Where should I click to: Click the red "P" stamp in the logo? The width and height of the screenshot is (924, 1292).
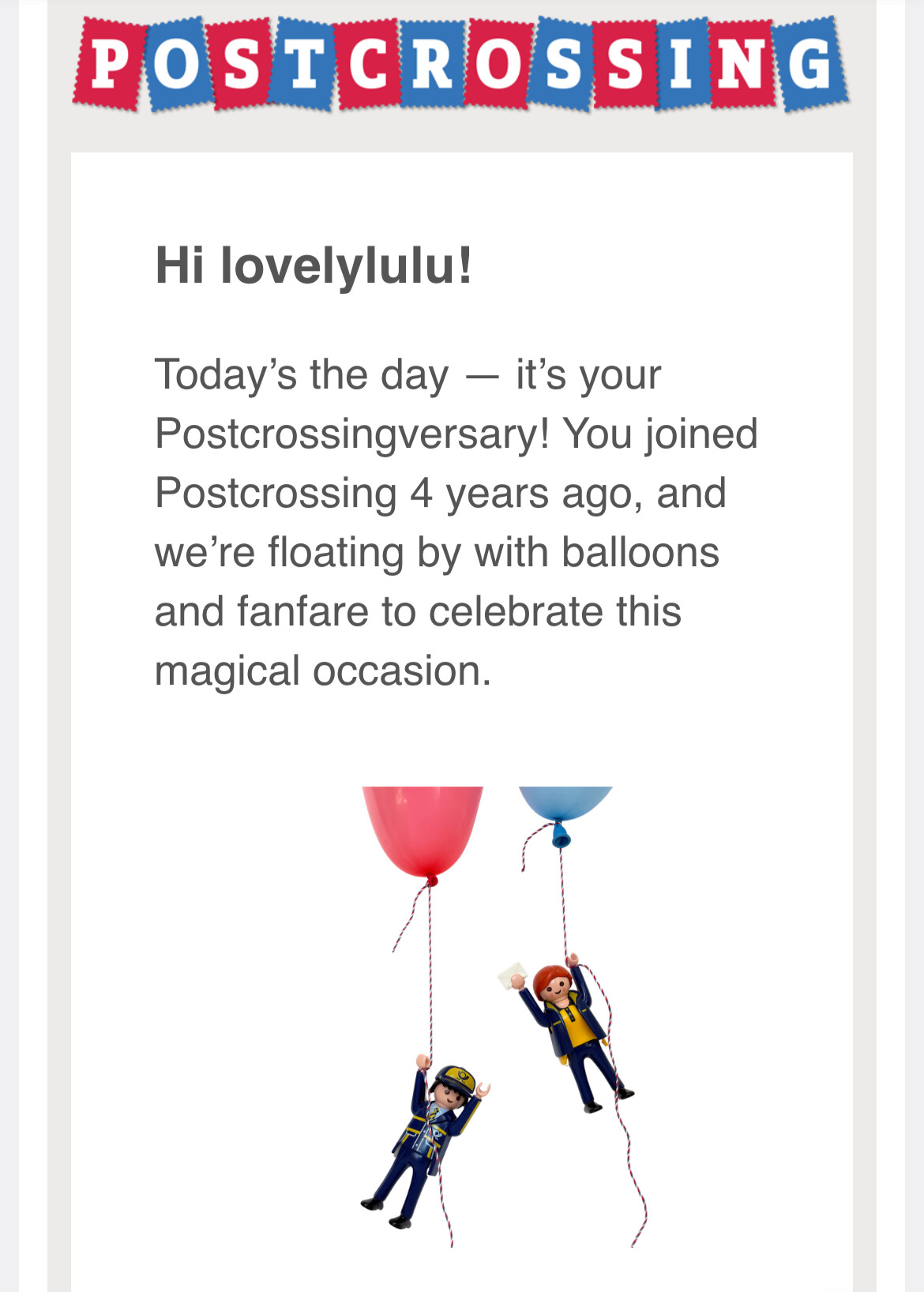pos(110,65)
